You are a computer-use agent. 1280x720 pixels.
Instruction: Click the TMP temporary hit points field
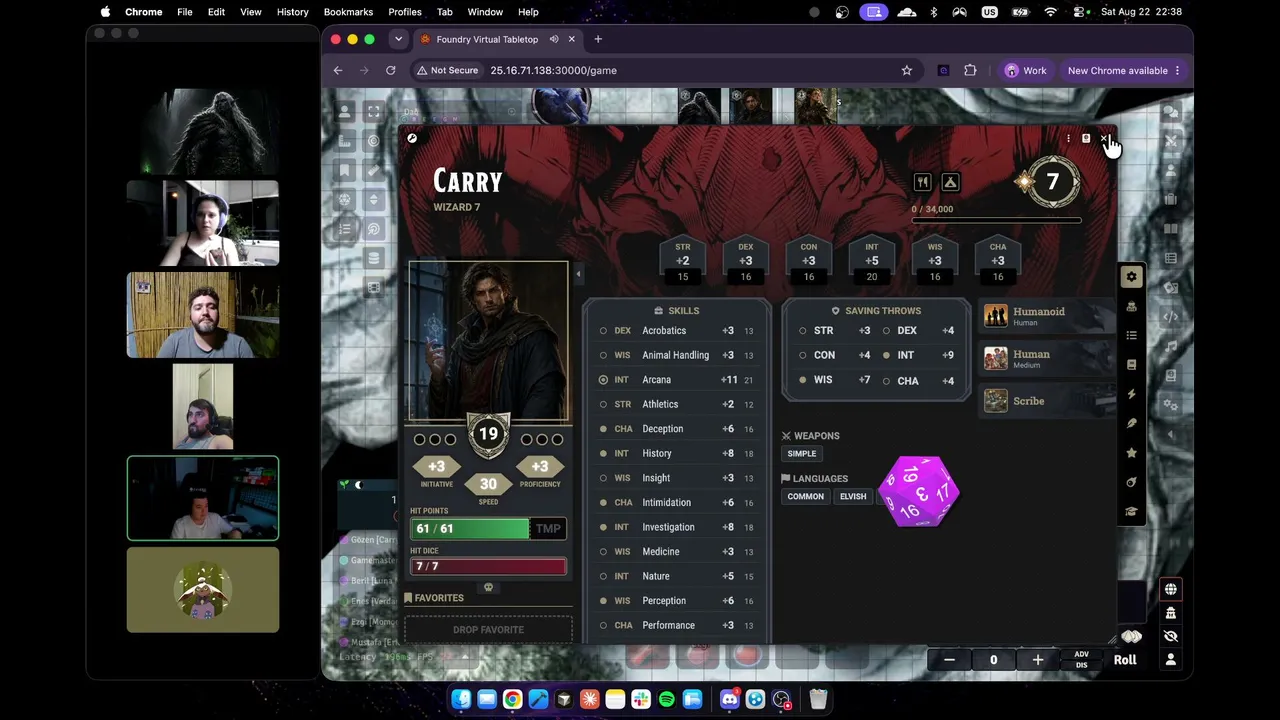pyautogui.click(x=548, y=529)
